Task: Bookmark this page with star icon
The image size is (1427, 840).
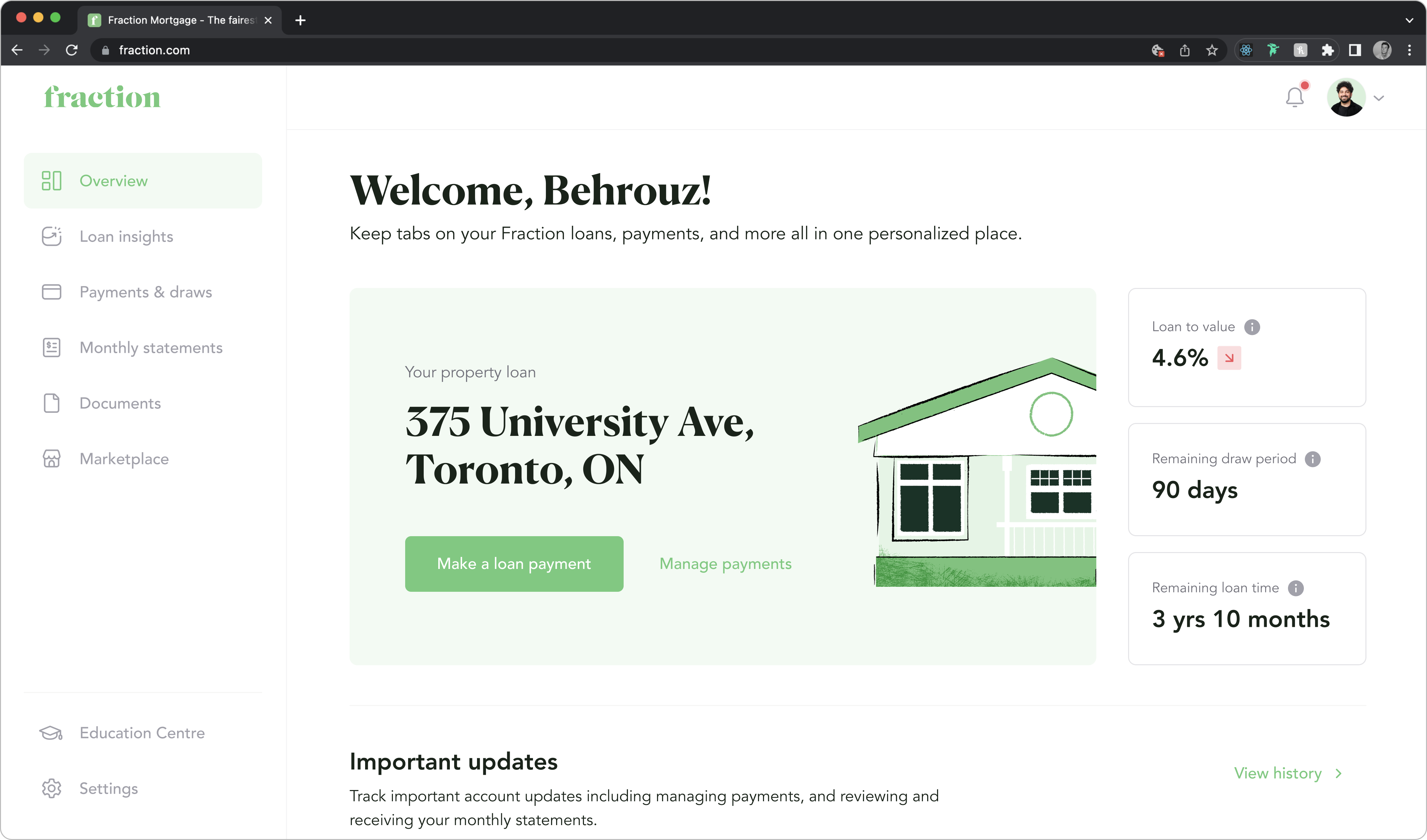Action: click(1212, 50)
